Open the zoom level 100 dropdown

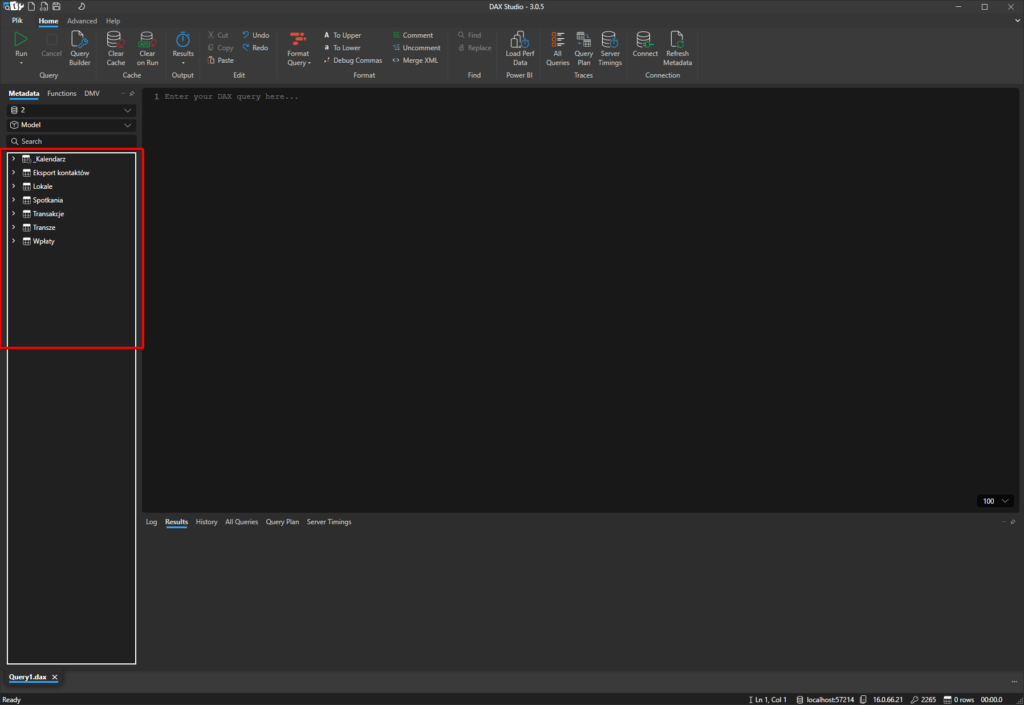click(x=996, y=501)
